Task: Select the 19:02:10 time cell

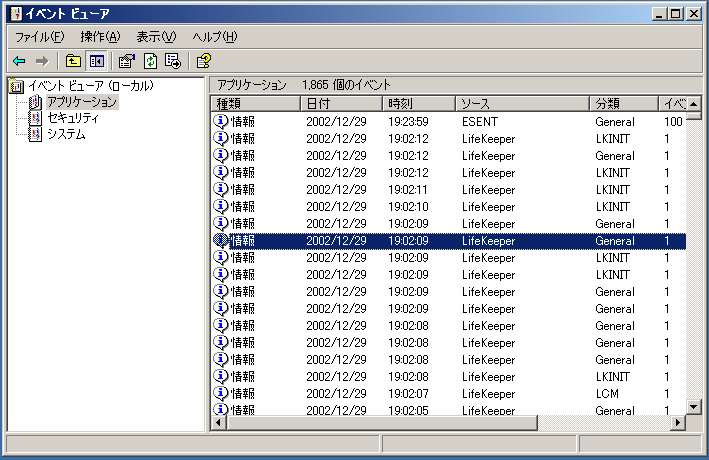Action: 408,207
